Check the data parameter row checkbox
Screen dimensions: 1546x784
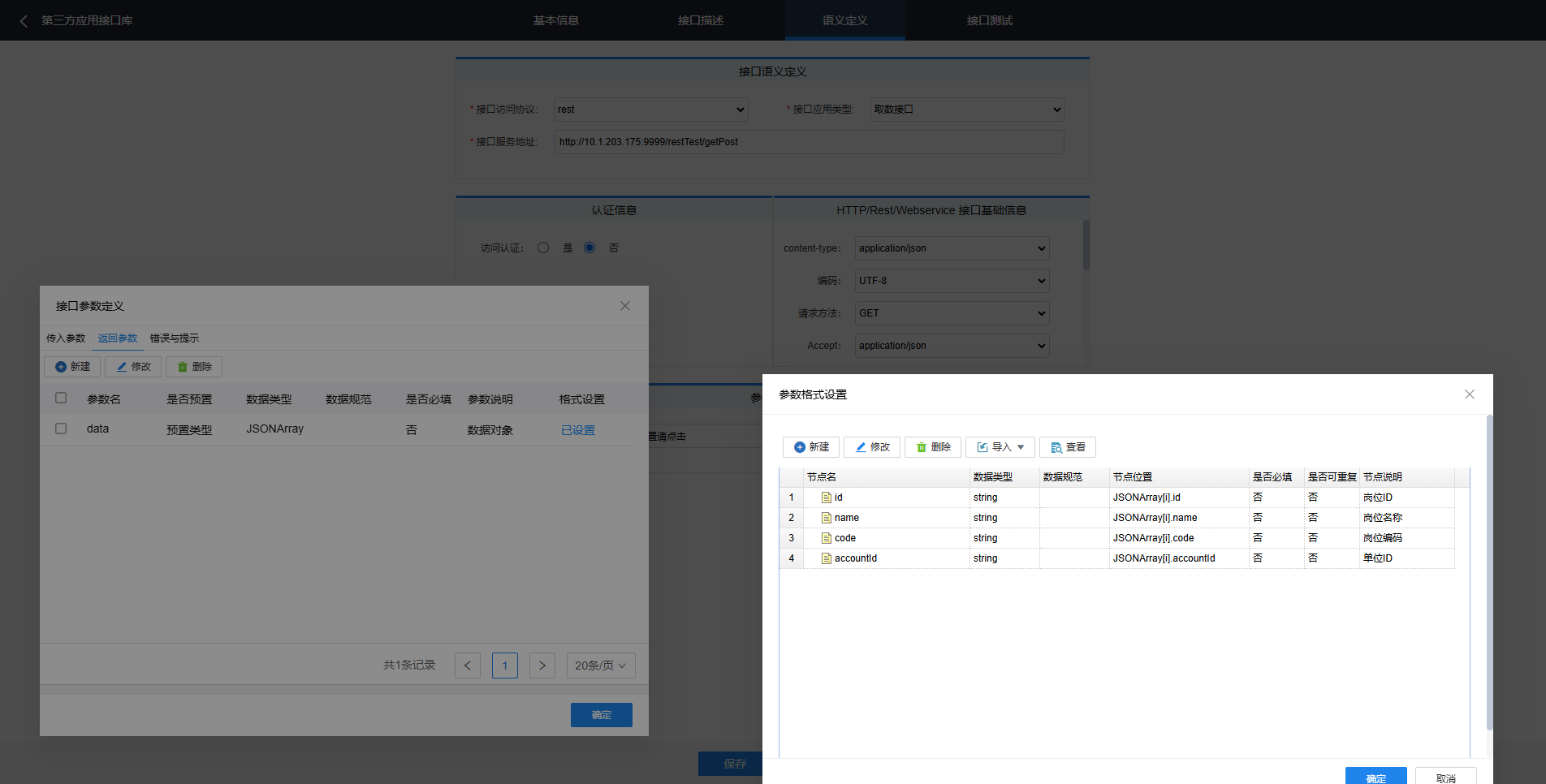click(x=61, y=429)
